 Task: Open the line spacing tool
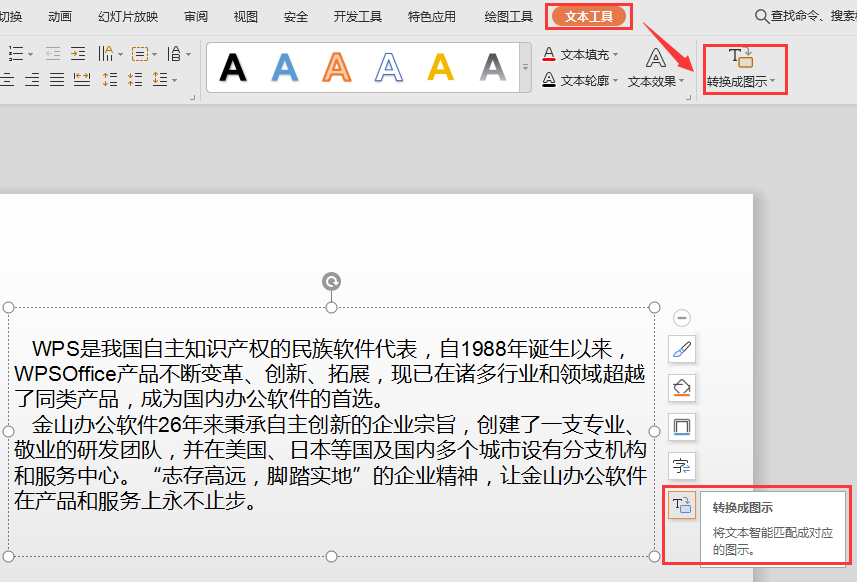click(x=160, y=80)
